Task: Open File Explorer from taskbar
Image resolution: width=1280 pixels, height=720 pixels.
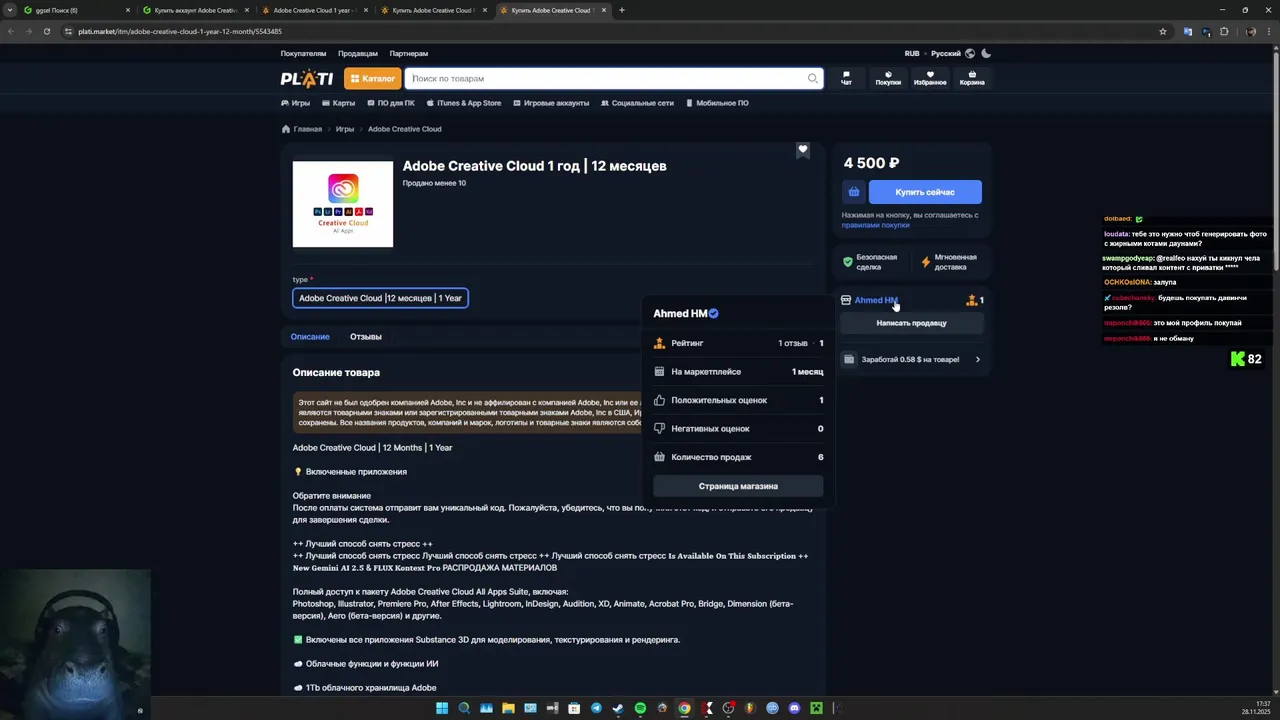Action: [x=508, y=708]
